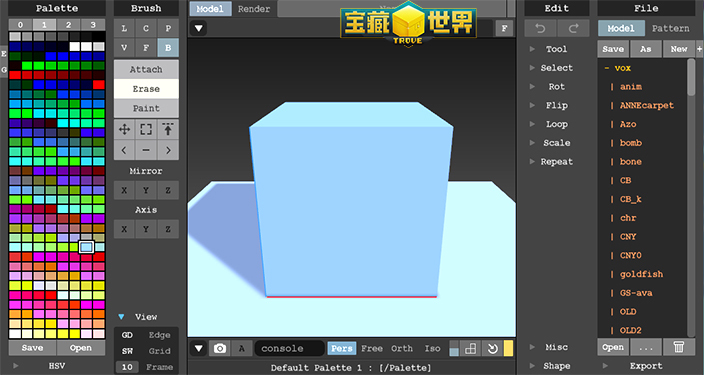Open the goldfish model file
This screenshot has height=375, width=704.
pos(641,274)
